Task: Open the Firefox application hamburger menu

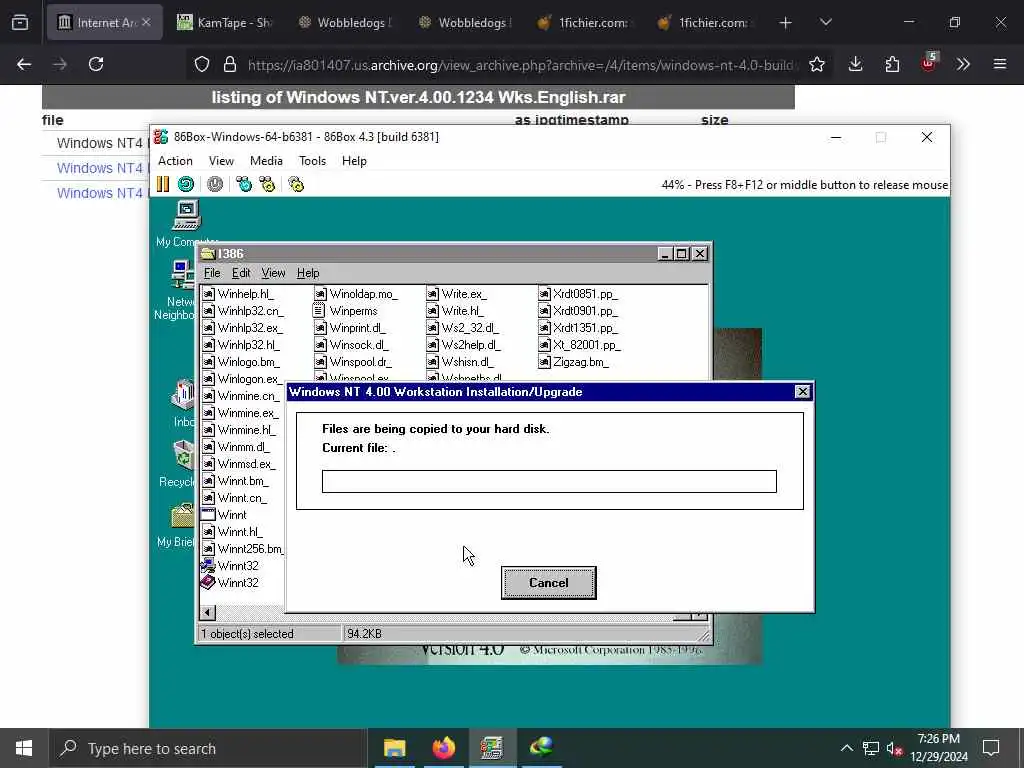Action: (1000, 64)
